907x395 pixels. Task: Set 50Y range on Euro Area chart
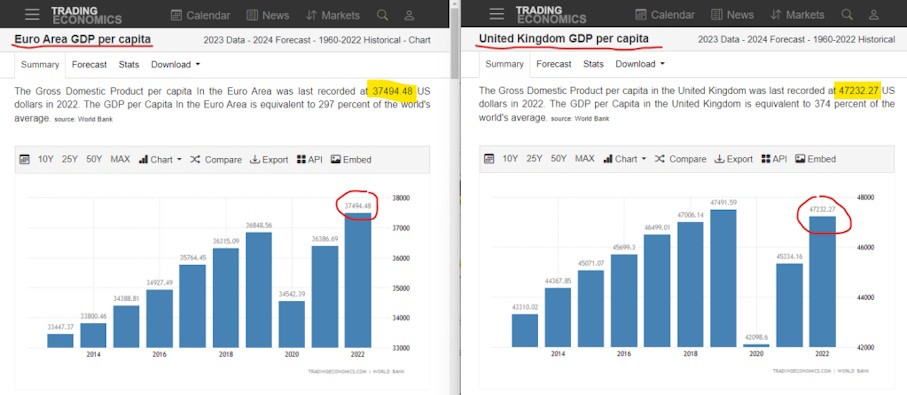(94, 160)
